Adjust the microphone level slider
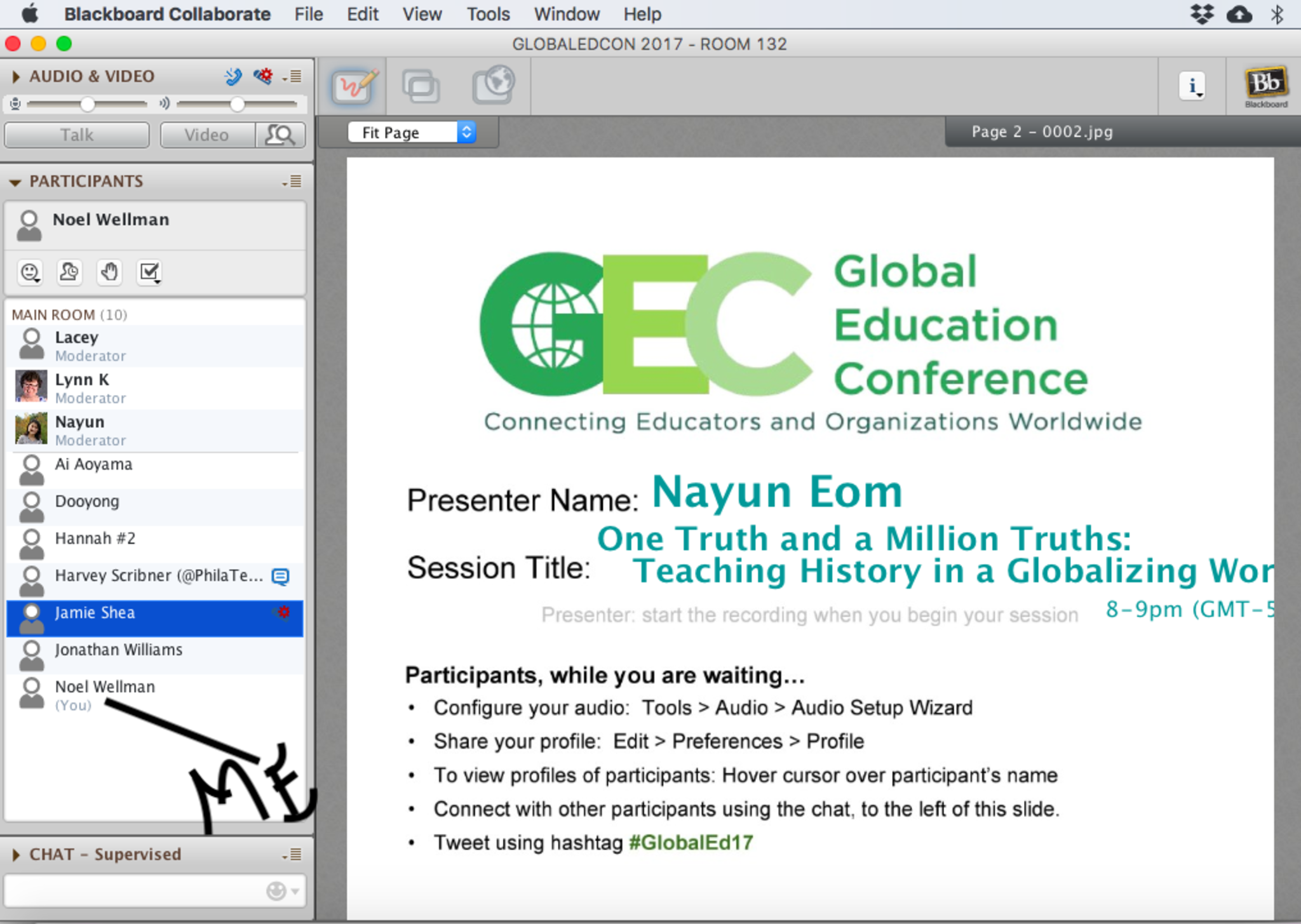Viewport: 1301px width, 924px height. 88,104
